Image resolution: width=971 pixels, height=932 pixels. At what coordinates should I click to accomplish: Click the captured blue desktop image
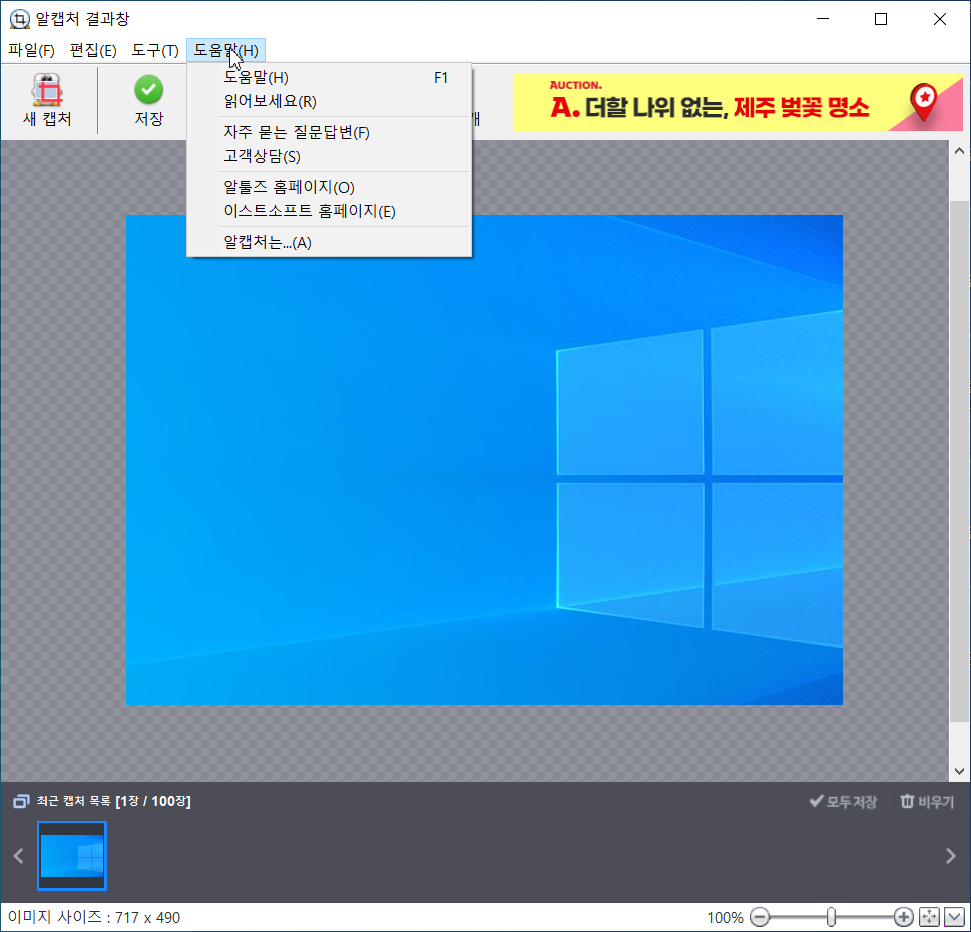pos(484,459)
